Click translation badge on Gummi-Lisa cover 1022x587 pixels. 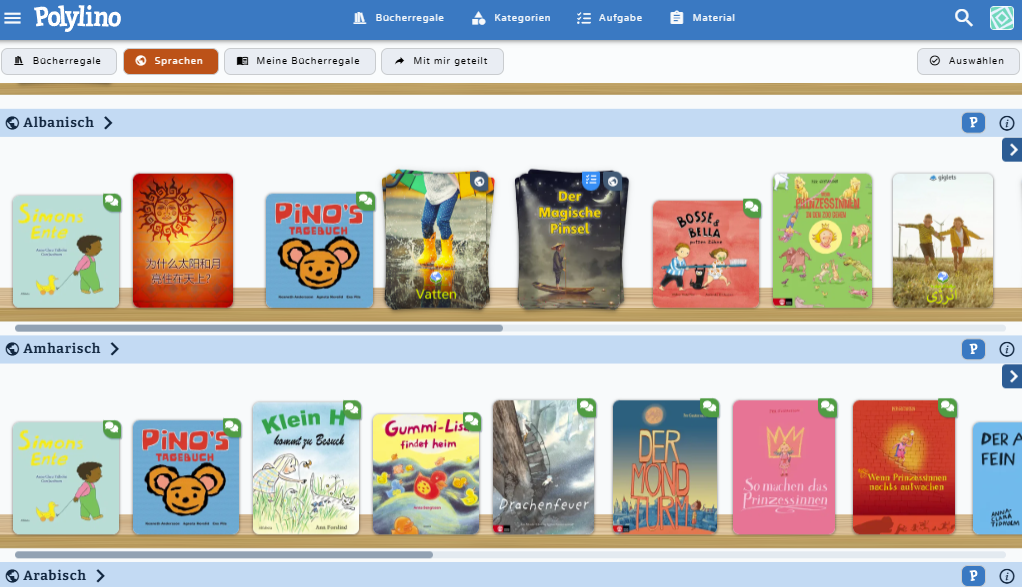tap(471, 422)
